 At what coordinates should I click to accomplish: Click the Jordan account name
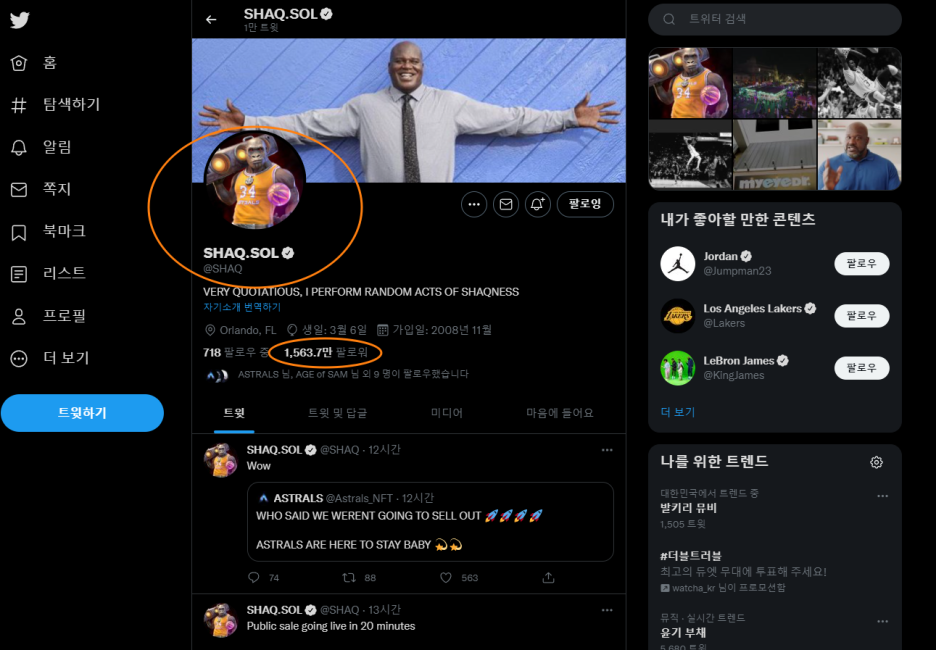coord(721,257)
